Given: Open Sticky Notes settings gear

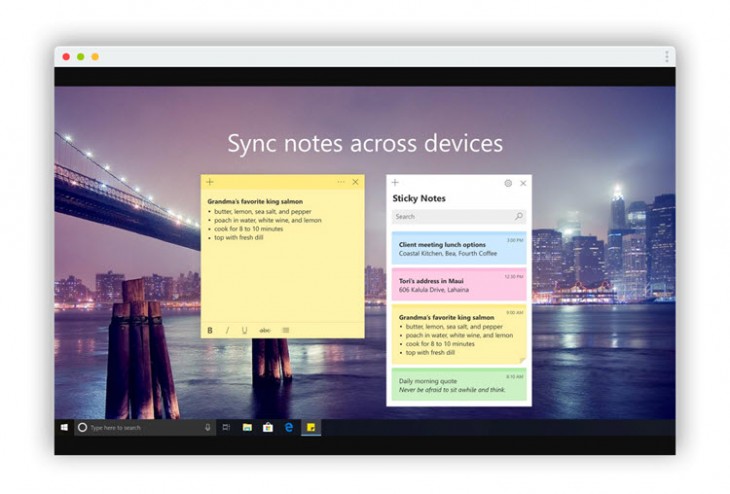Looking at the screenshot, I should pyautogui.click(x=508, y=183).
